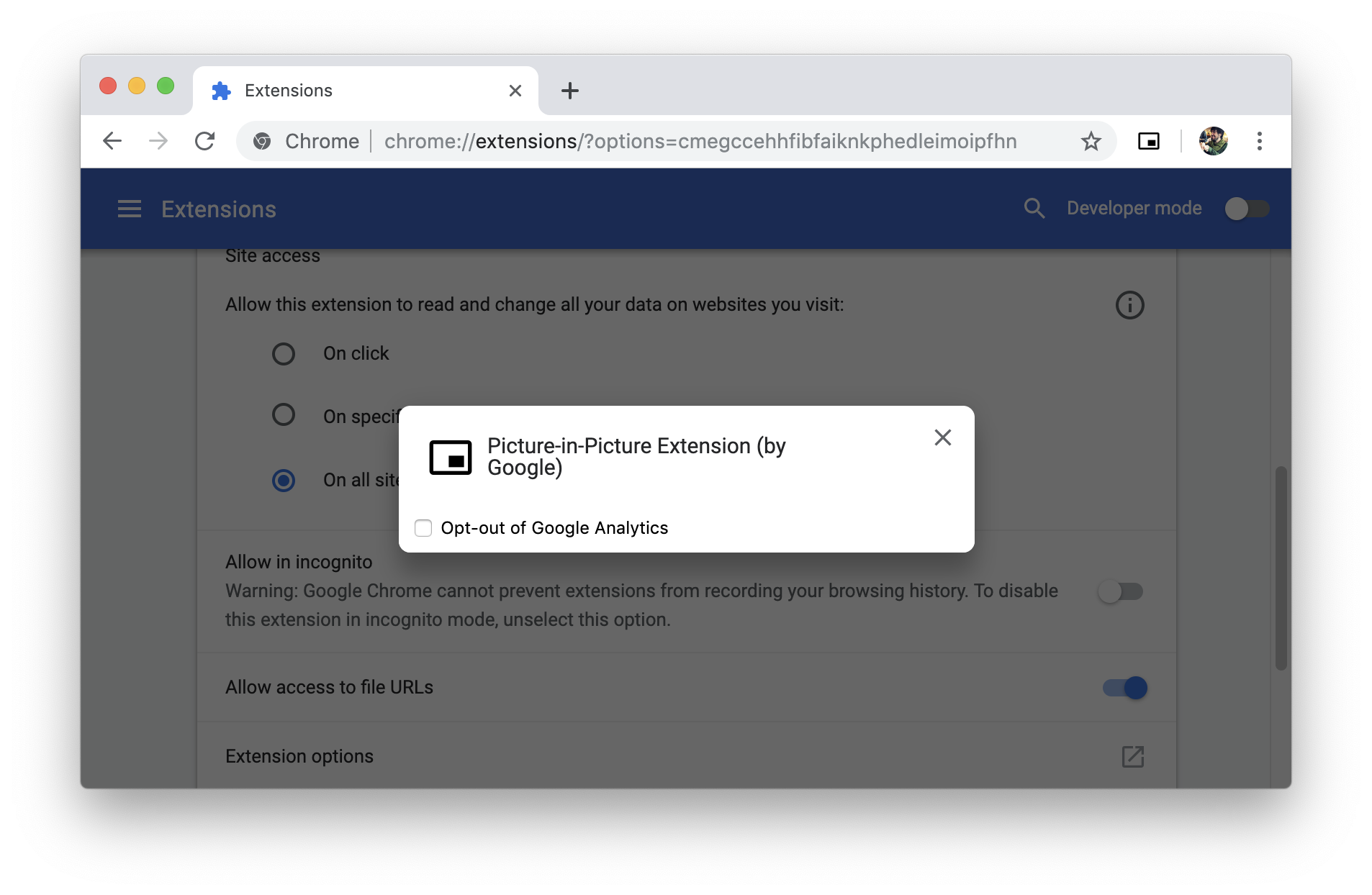This screenshot has width=1372, height=895.
Task: Open a new tab
Action: [x=570, y=91]
